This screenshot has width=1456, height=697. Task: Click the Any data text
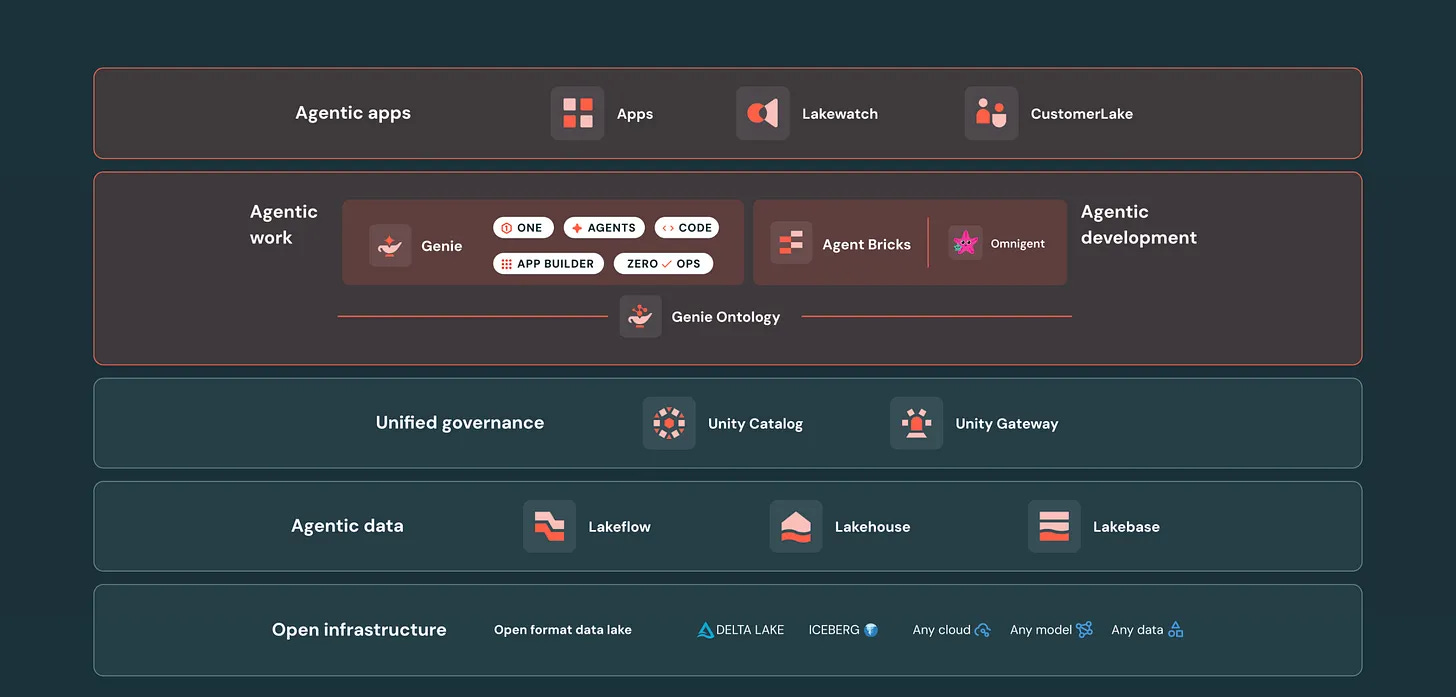(1138, 630)
